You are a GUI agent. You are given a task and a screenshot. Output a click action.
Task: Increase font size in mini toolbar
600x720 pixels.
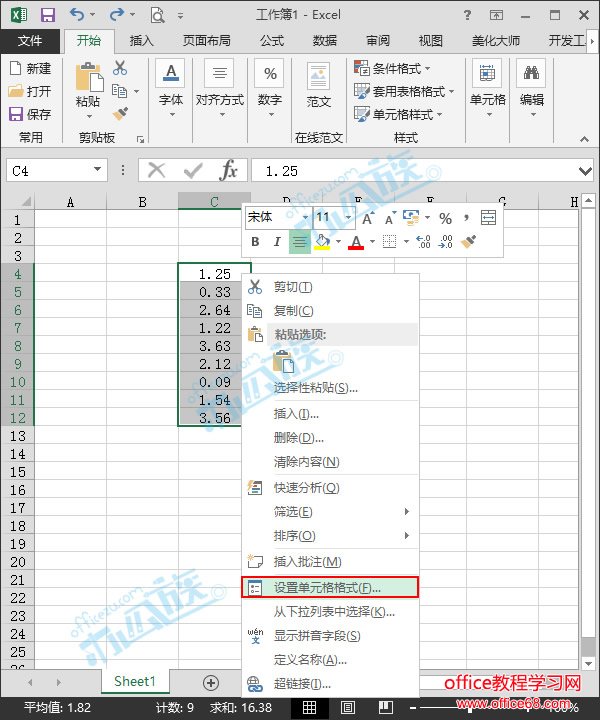(x=368, y=219)
